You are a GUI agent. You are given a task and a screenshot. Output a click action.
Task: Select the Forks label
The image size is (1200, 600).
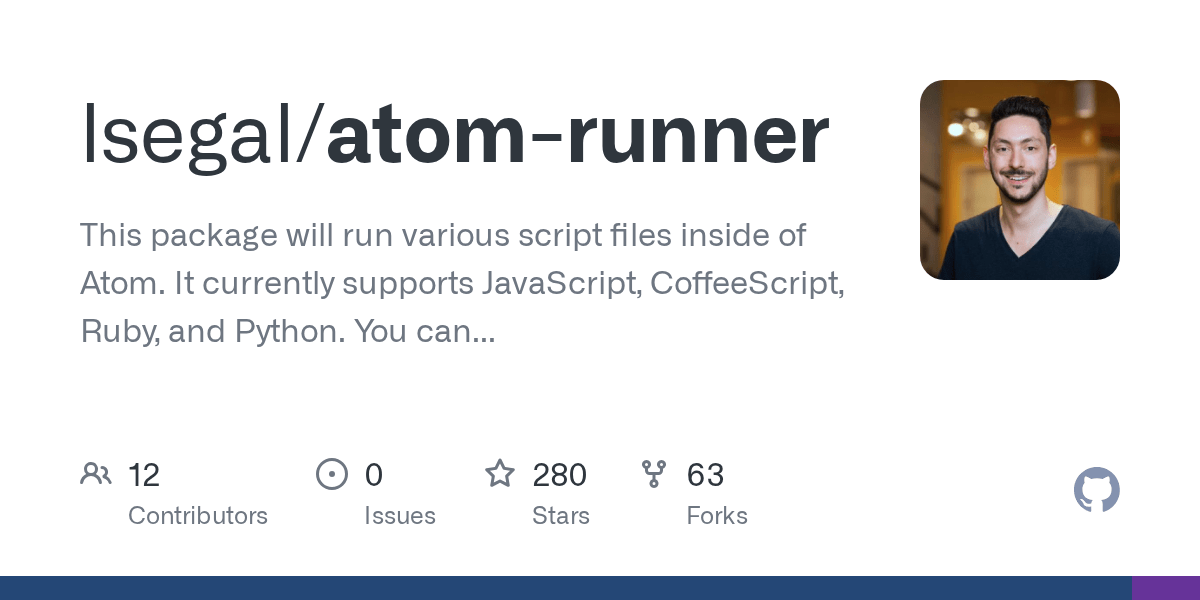(x=717, y=516)
